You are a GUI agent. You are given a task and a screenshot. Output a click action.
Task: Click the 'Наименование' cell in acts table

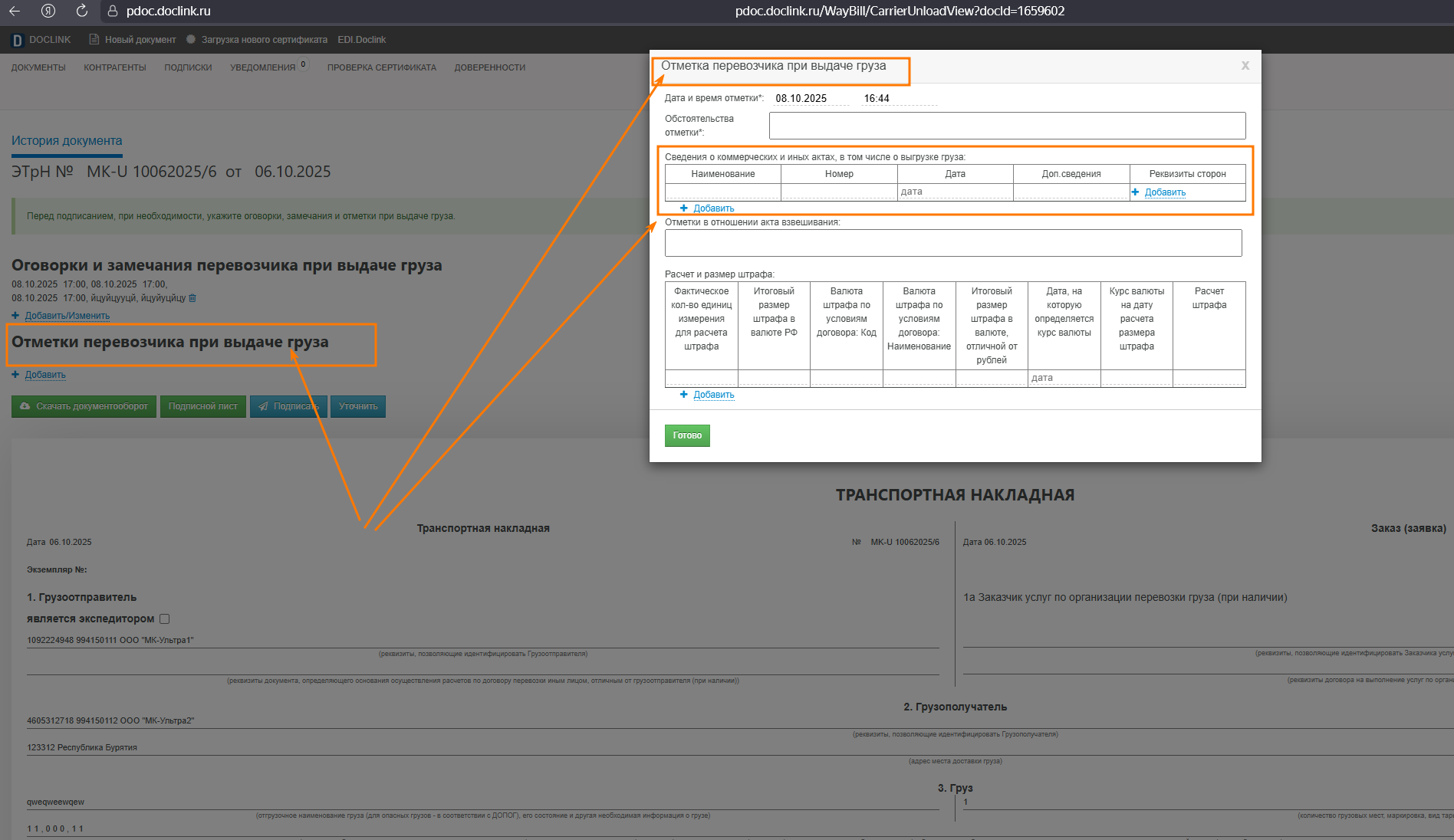point(723,192)
